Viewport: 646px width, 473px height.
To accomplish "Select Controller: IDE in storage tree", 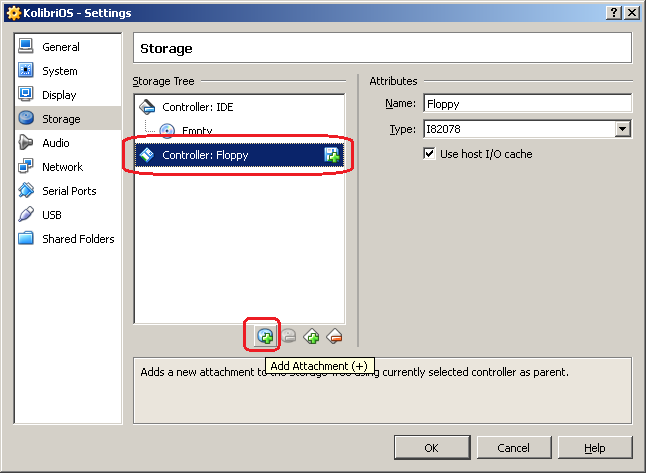I will [197, 107].
